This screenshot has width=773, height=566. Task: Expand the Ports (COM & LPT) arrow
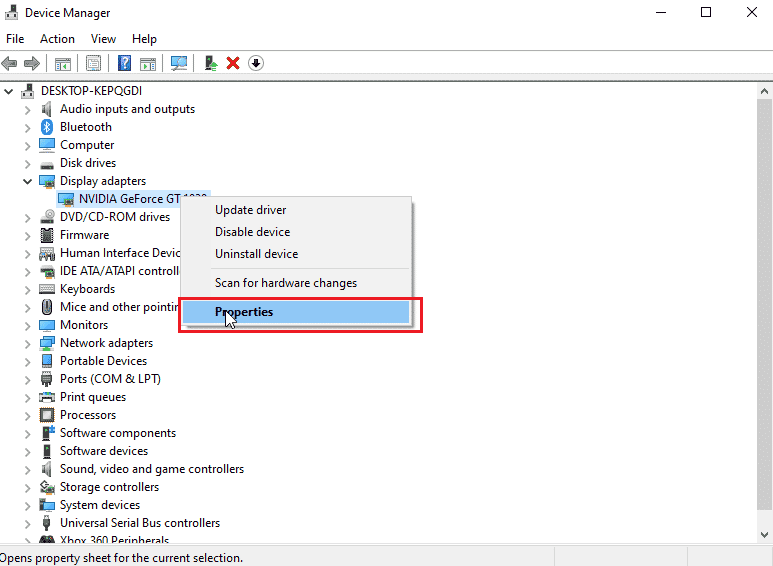pos(27,379)
